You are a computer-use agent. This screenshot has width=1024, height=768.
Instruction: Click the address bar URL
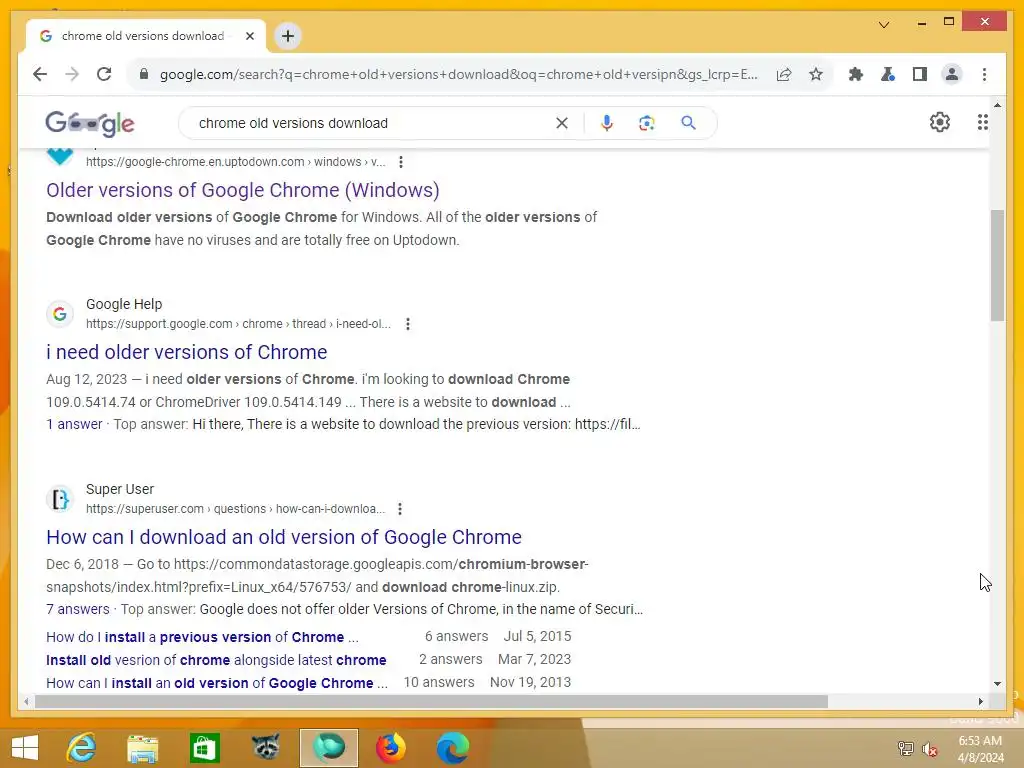click(458, 74)
